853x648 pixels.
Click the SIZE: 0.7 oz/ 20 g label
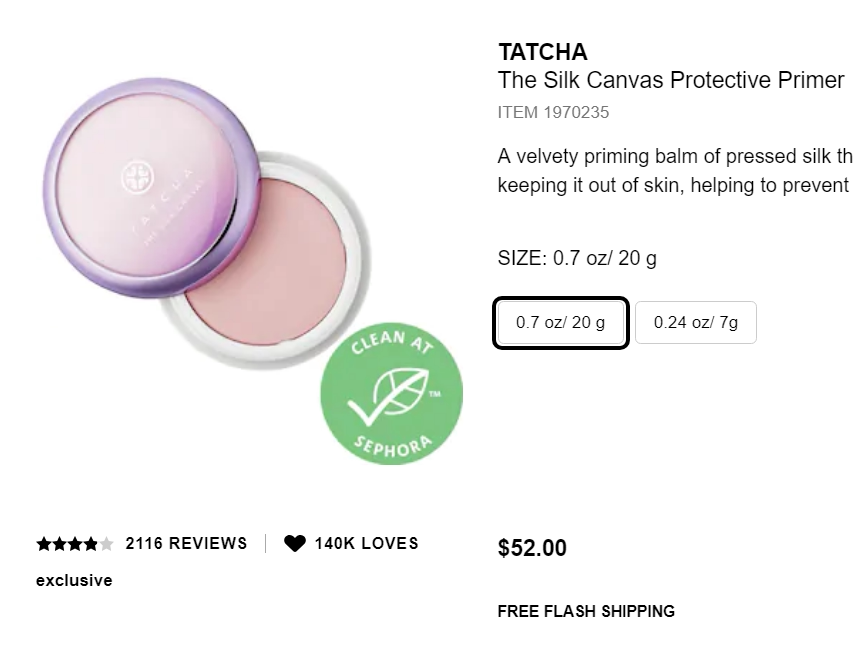[x=577, y=258]
